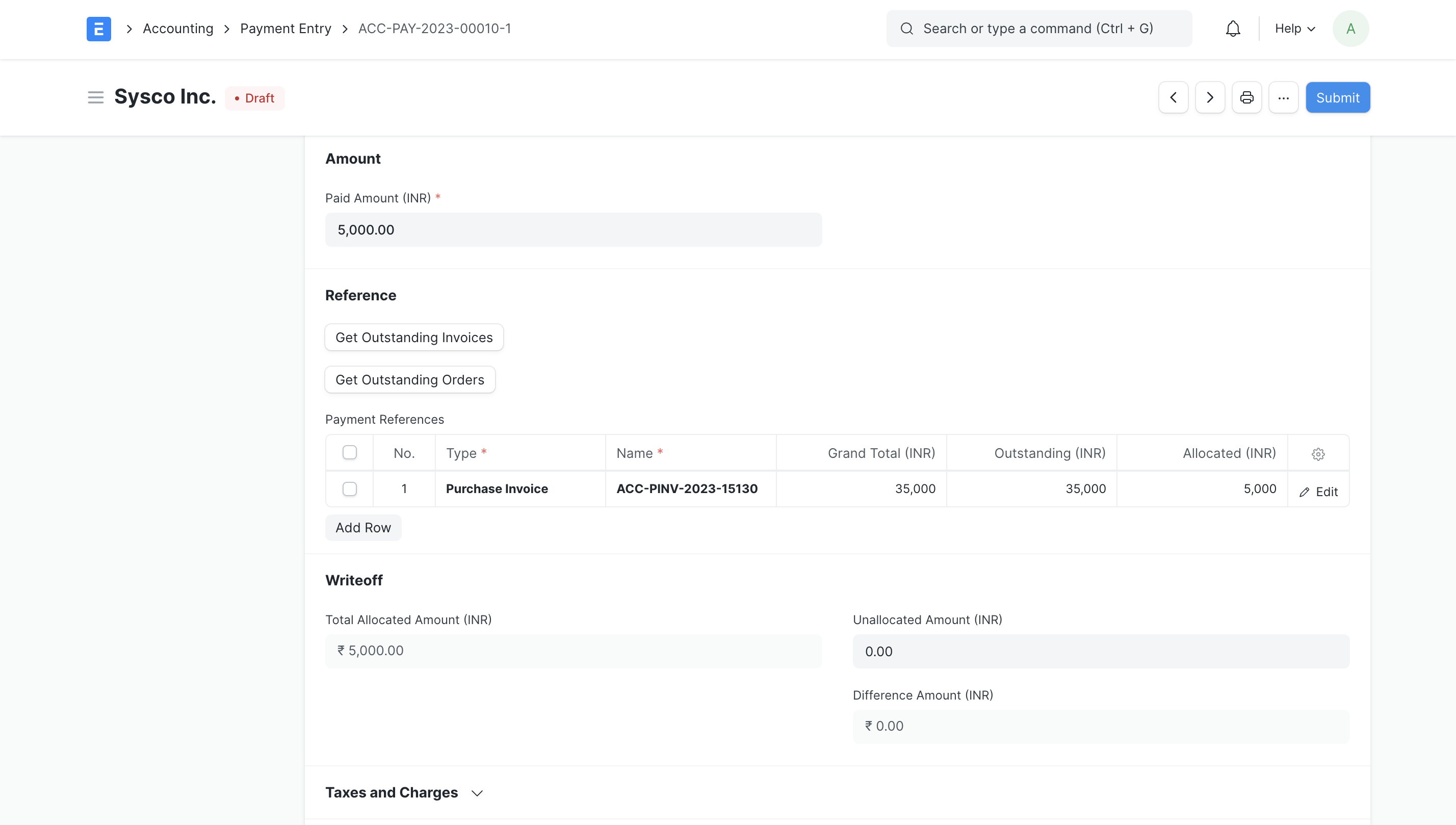
Task: Go to next document with forward arrow
Action: [1210, 97]
